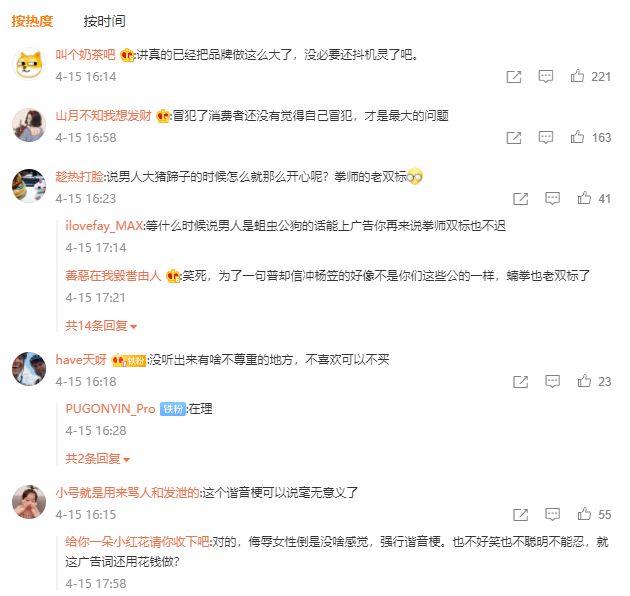Share the 趁热打脸 comment
This screenshot has height=596, width=630.
coord(520,199)
